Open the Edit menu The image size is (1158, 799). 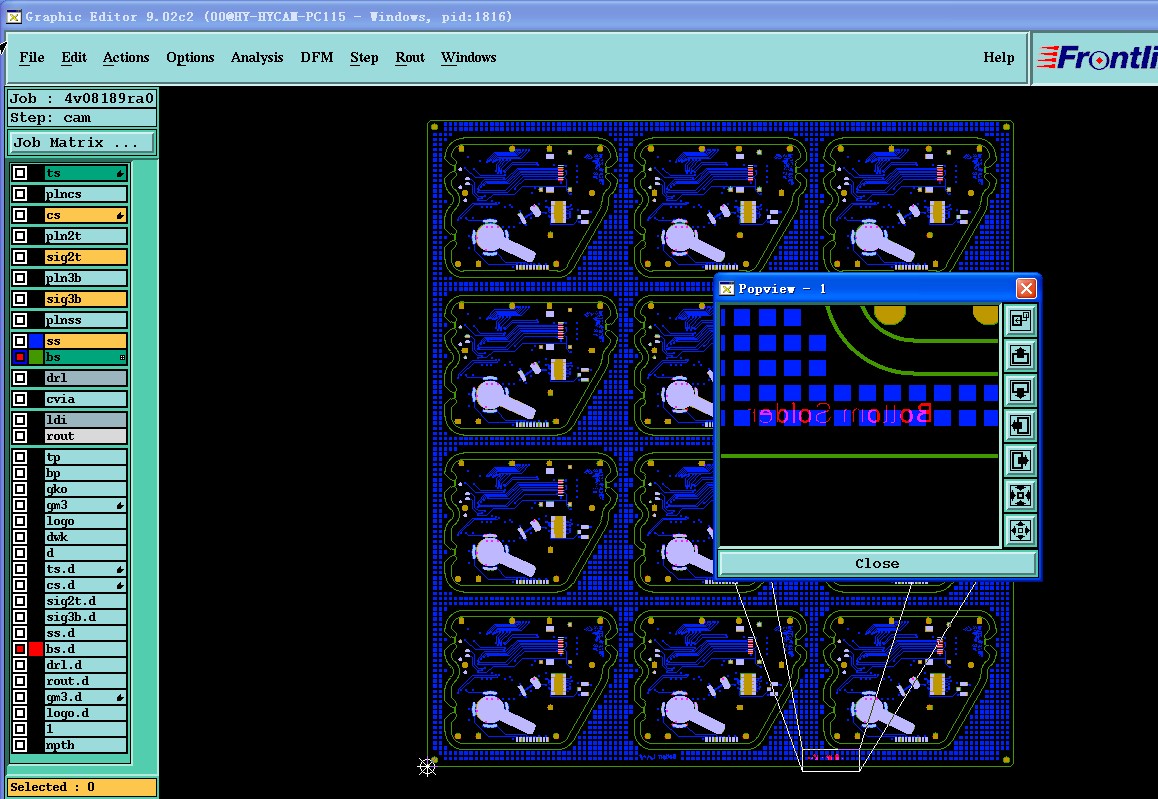click(74, 58)
